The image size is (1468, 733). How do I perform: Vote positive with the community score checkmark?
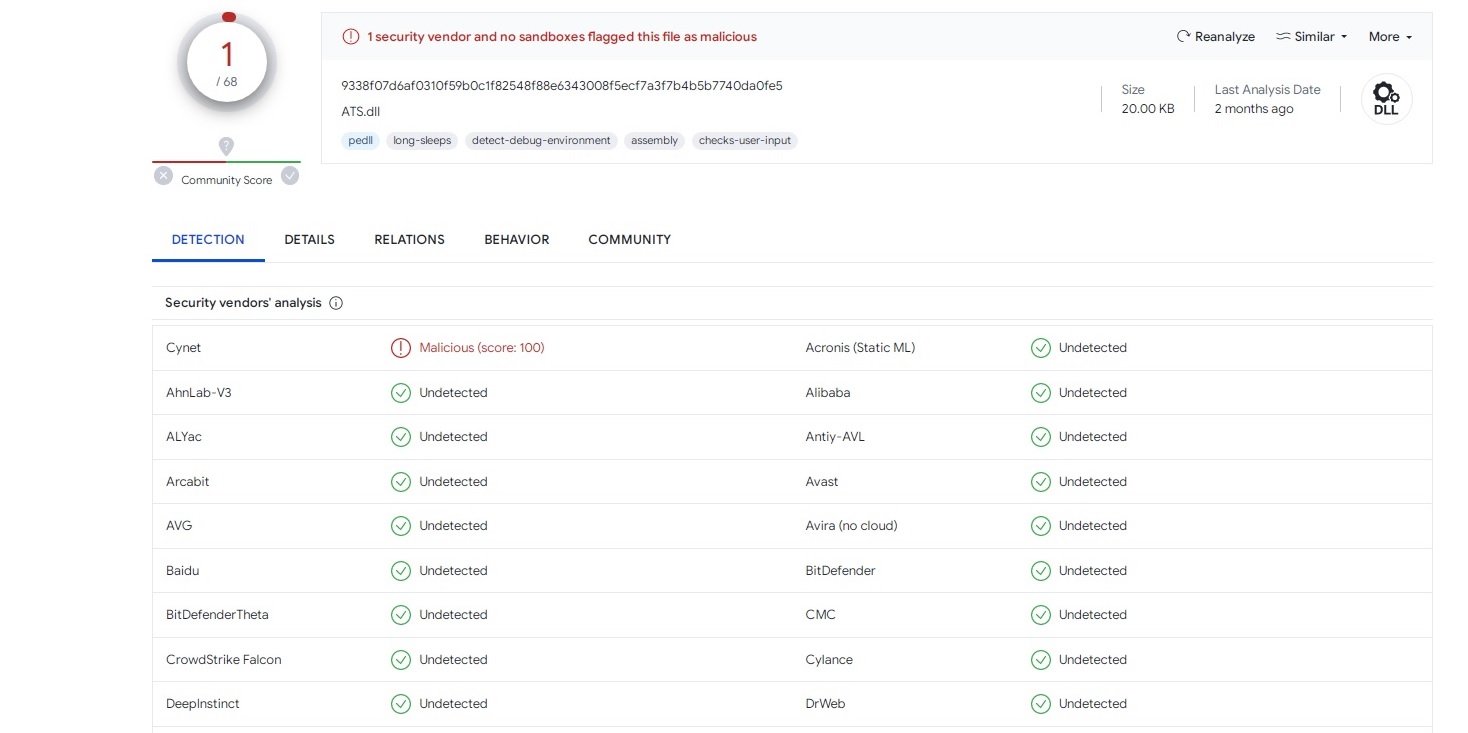coord(290,176)
